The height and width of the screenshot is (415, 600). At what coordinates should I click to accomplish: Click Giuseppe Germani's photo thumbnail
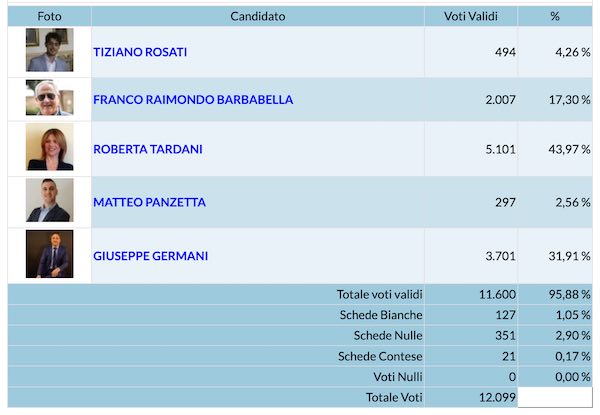coord(49,254)
